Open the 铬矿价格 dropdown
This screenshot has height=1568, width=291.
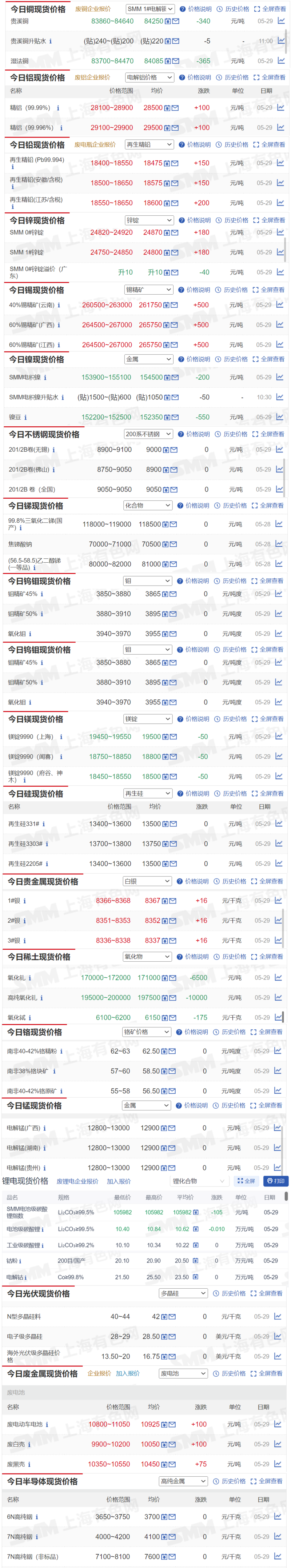(x=147, y=1032)
